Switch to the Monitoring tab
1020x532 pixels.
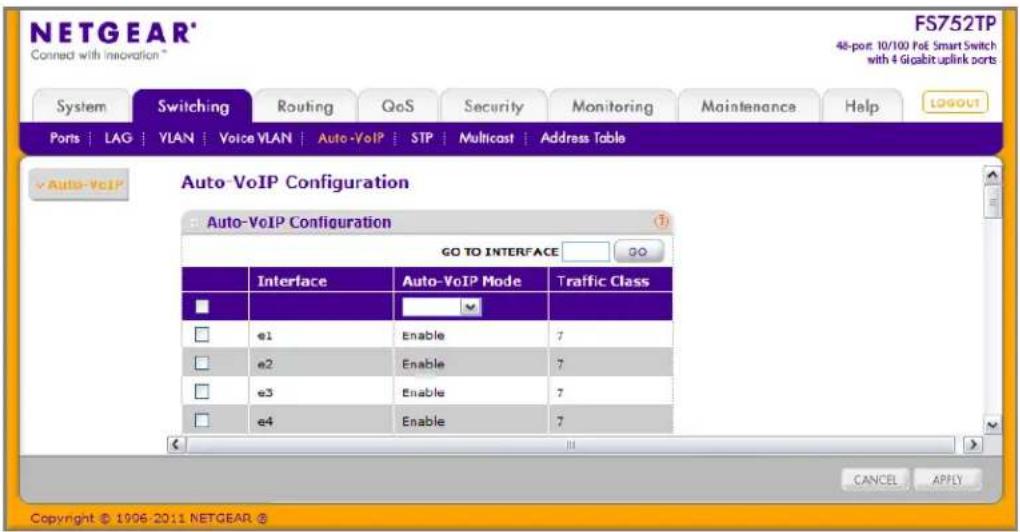click(x=613, y=106)
